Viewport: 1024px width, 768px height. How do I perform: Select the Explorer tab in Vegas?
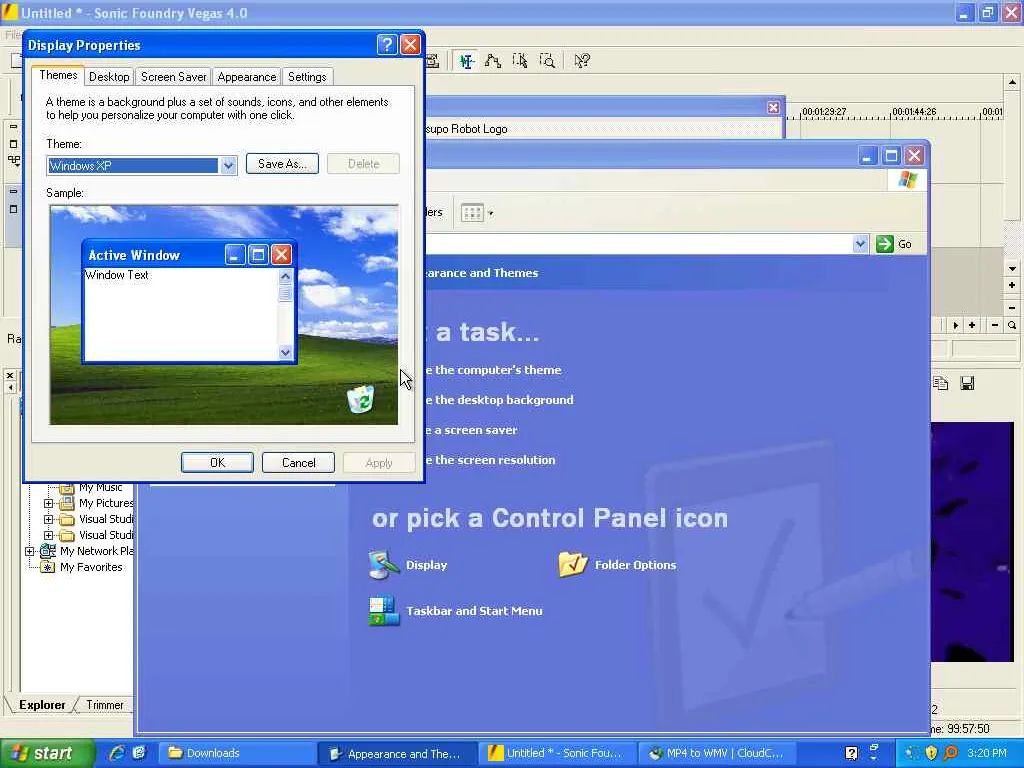(42, 705)
